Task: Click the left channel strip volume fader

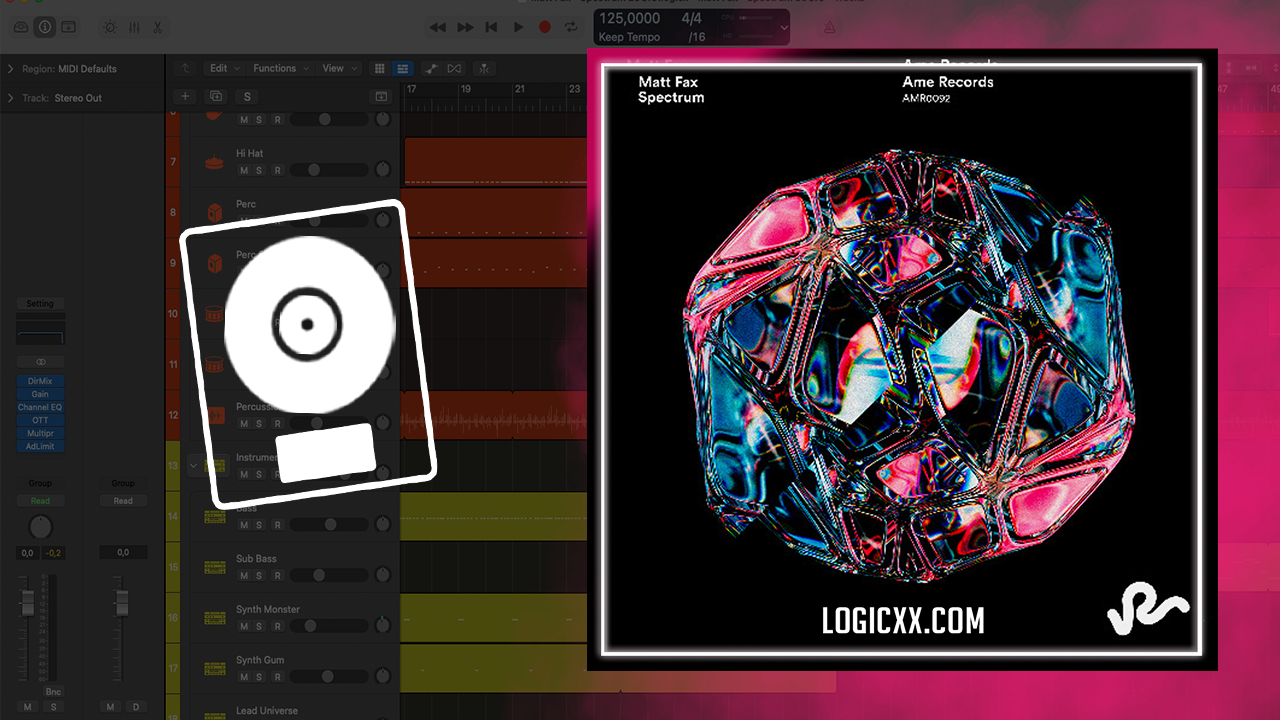Action: [28, 602]
